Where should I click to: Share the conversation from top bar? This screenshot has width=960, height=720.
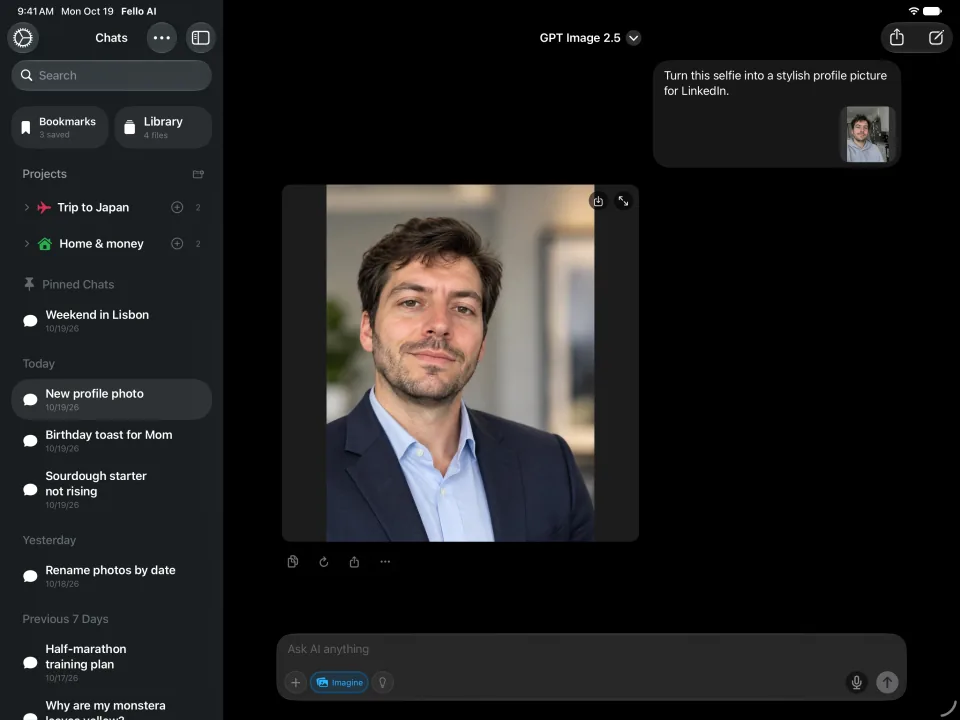tap(897, 38)
